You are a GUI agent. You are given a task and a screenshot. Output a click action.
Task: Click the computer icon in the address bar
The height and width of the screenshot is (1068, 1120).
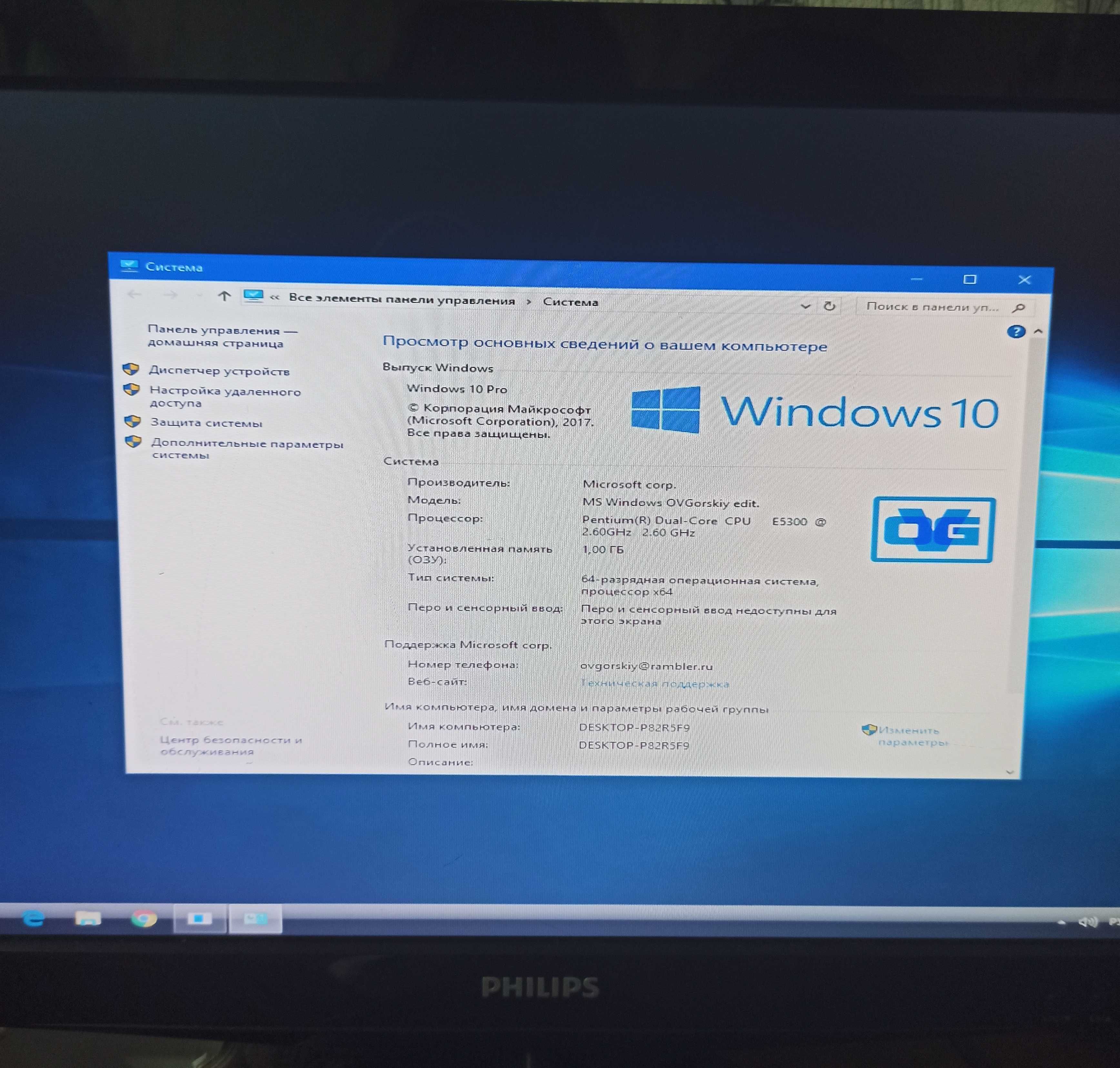pyautogui.click(x=253, y=296)
